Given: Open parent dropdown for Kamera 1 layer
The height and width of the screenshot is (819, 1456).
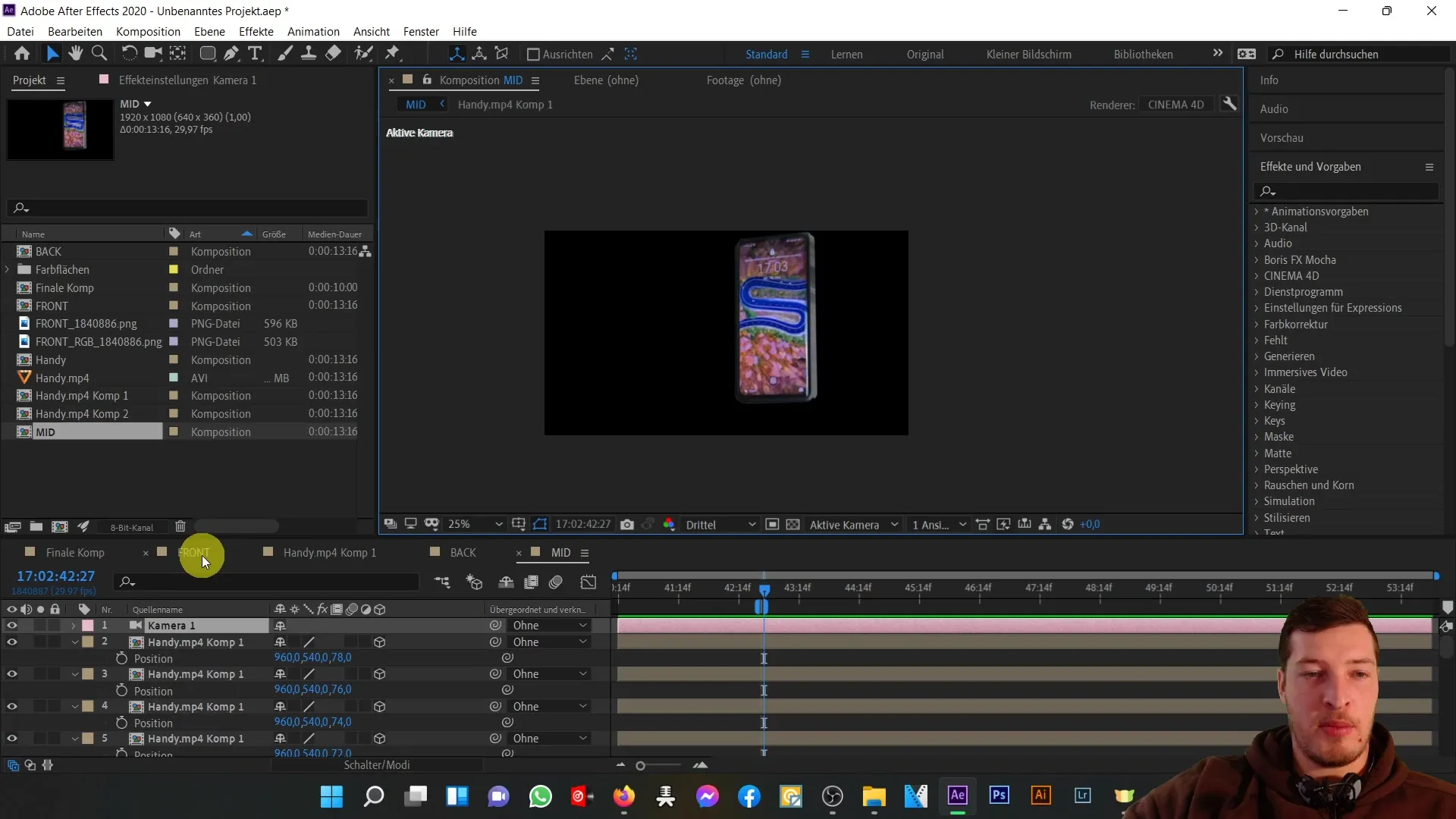Looking at the screenshot, I should [550, 626].
